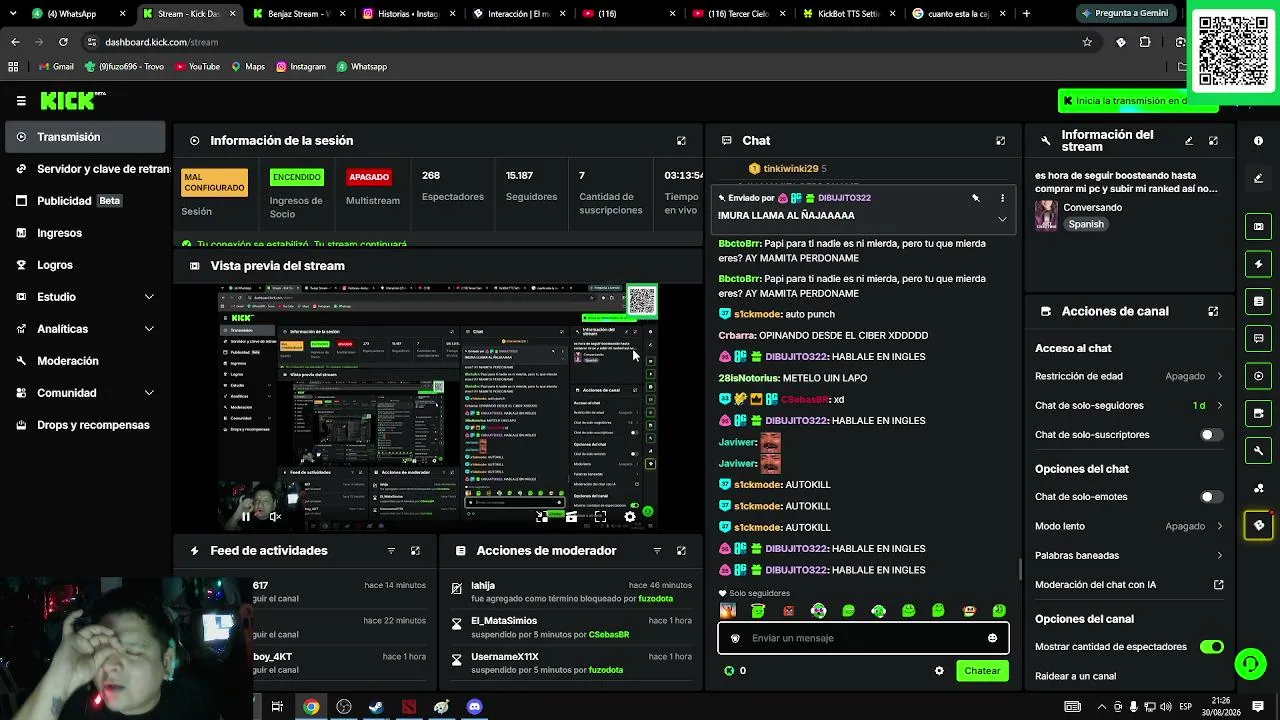This screenshot has width=1280, height=720.
Task: Switch to the KickBot TTS Settings tab
Action: [850, 14]
